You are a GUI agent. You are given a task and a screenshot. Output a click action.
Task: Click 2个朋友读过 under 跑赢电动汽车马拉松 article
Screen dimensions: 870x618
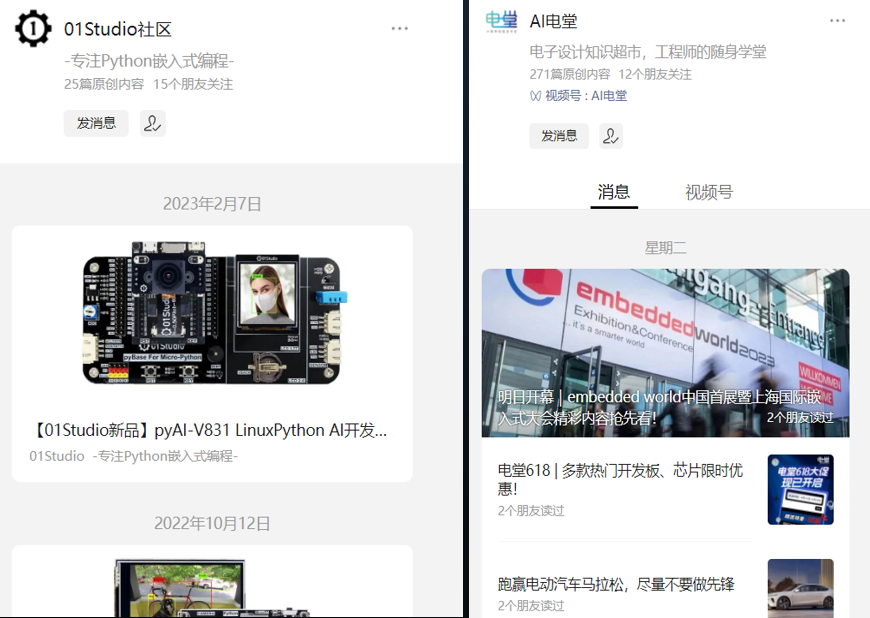tap(530, 606)
